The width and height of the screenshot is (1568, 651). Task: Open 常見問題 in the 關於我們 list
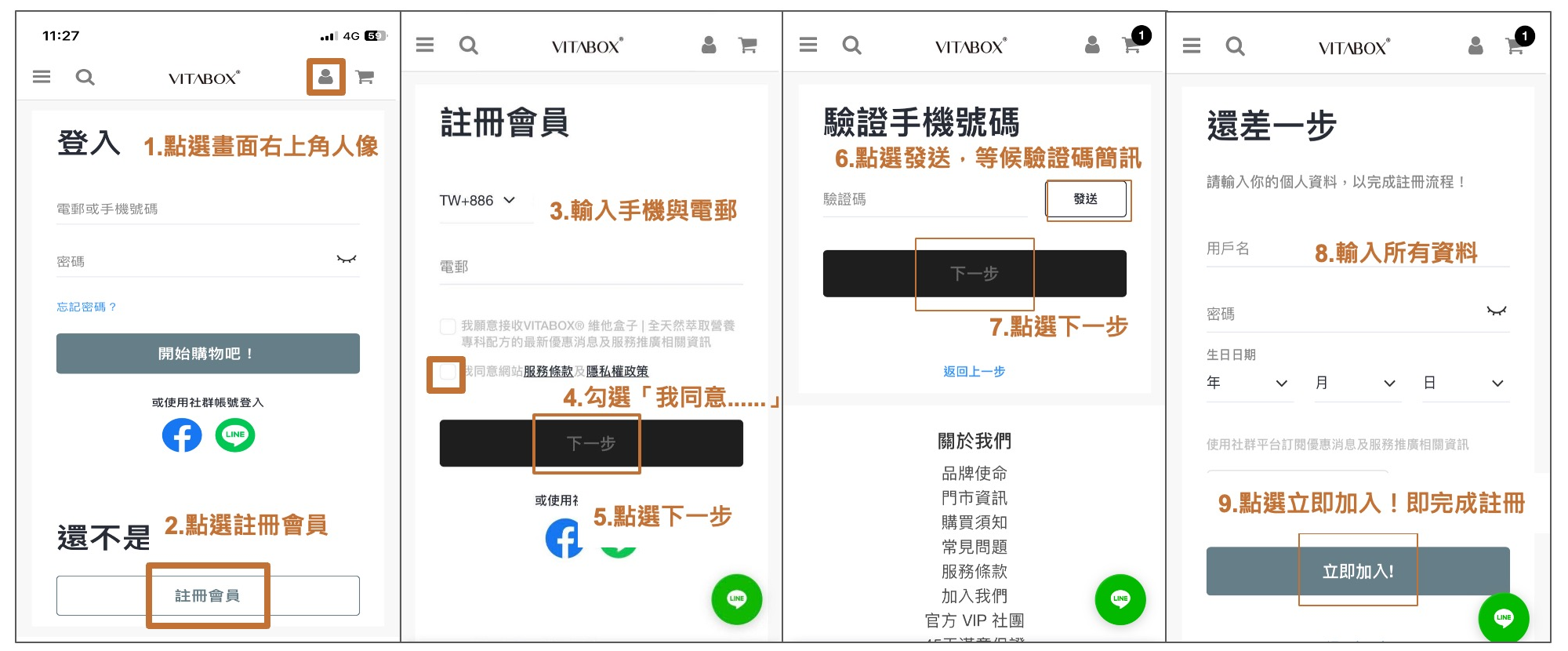coord(975,547)
